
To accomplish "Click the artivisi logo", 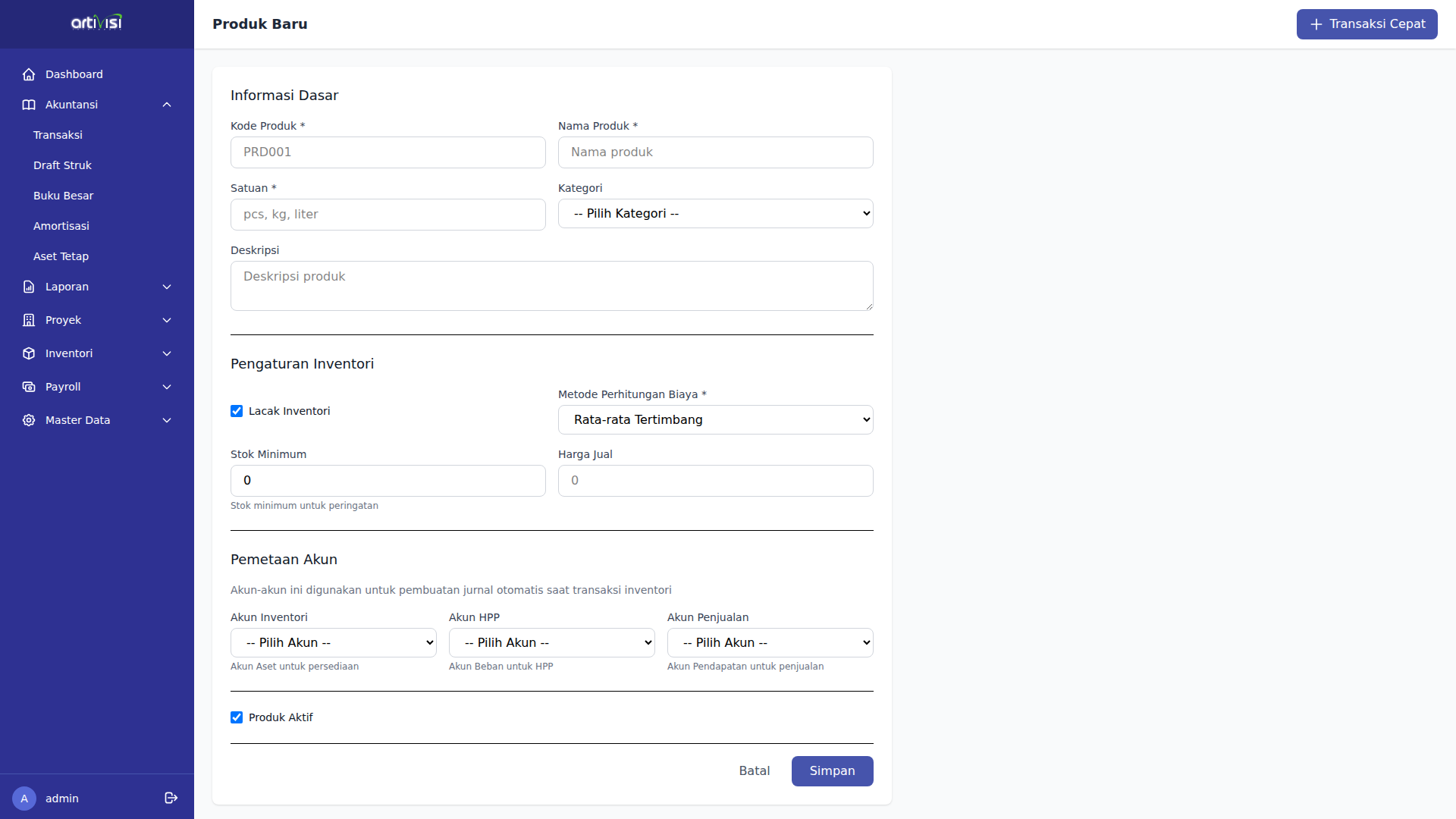I will pos(96,23).
